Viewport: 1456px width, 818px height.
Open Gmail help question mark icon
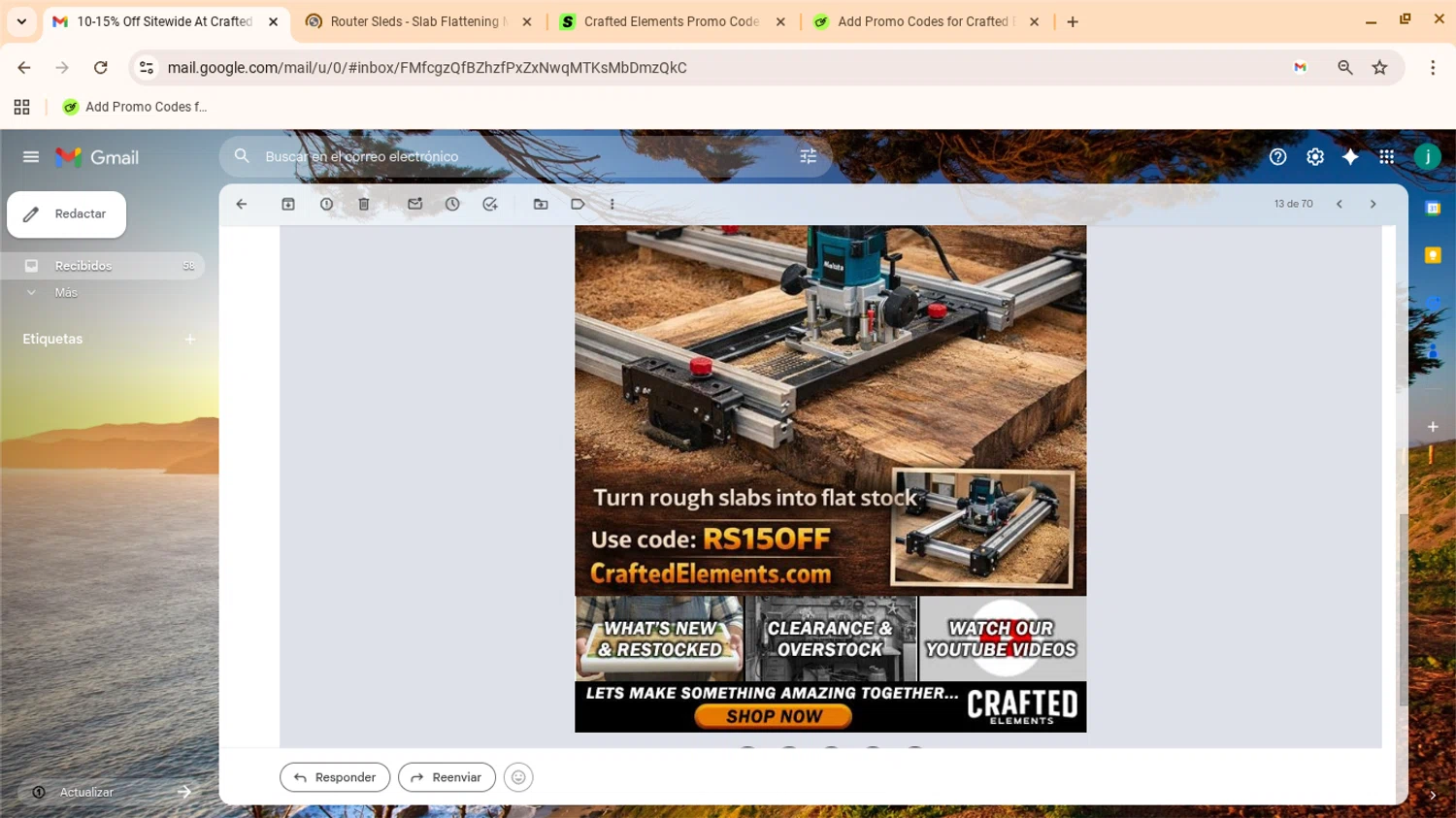[x=1277, y=157]
